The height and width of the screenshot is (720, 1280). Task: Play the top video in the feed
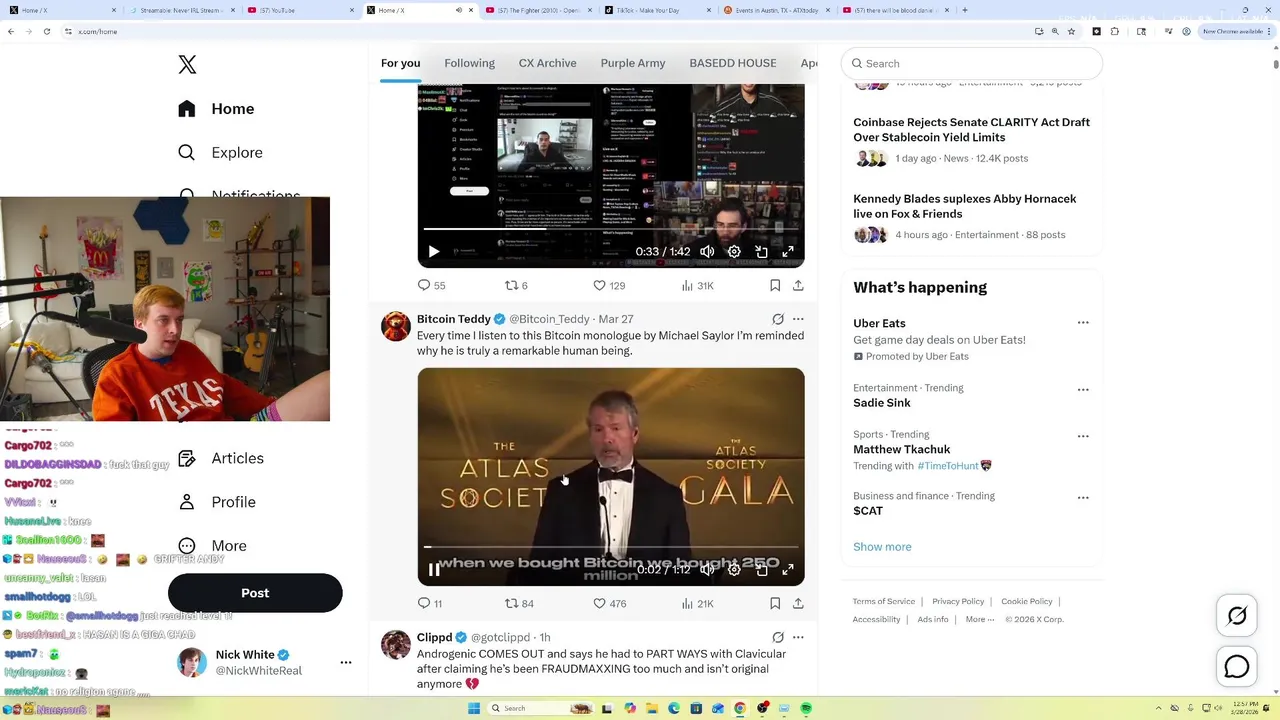434,252
